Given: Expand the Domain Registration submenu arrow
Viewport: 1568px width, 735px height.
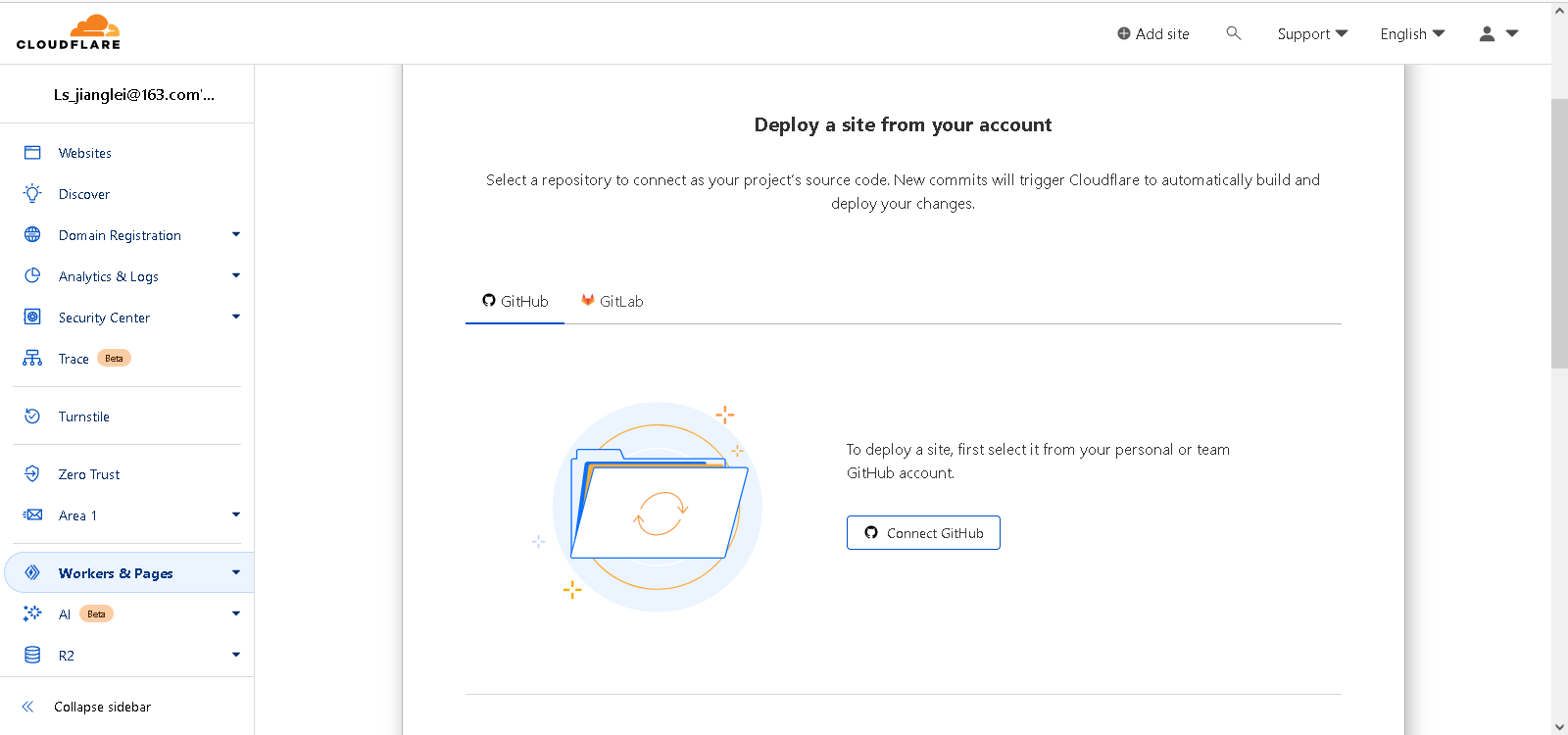Looking at the screenshot, I should click(x=236, y=235).
